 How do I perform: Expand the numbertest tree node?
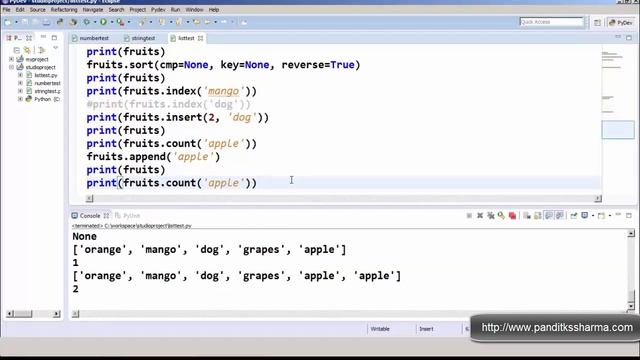coord(20,83)
